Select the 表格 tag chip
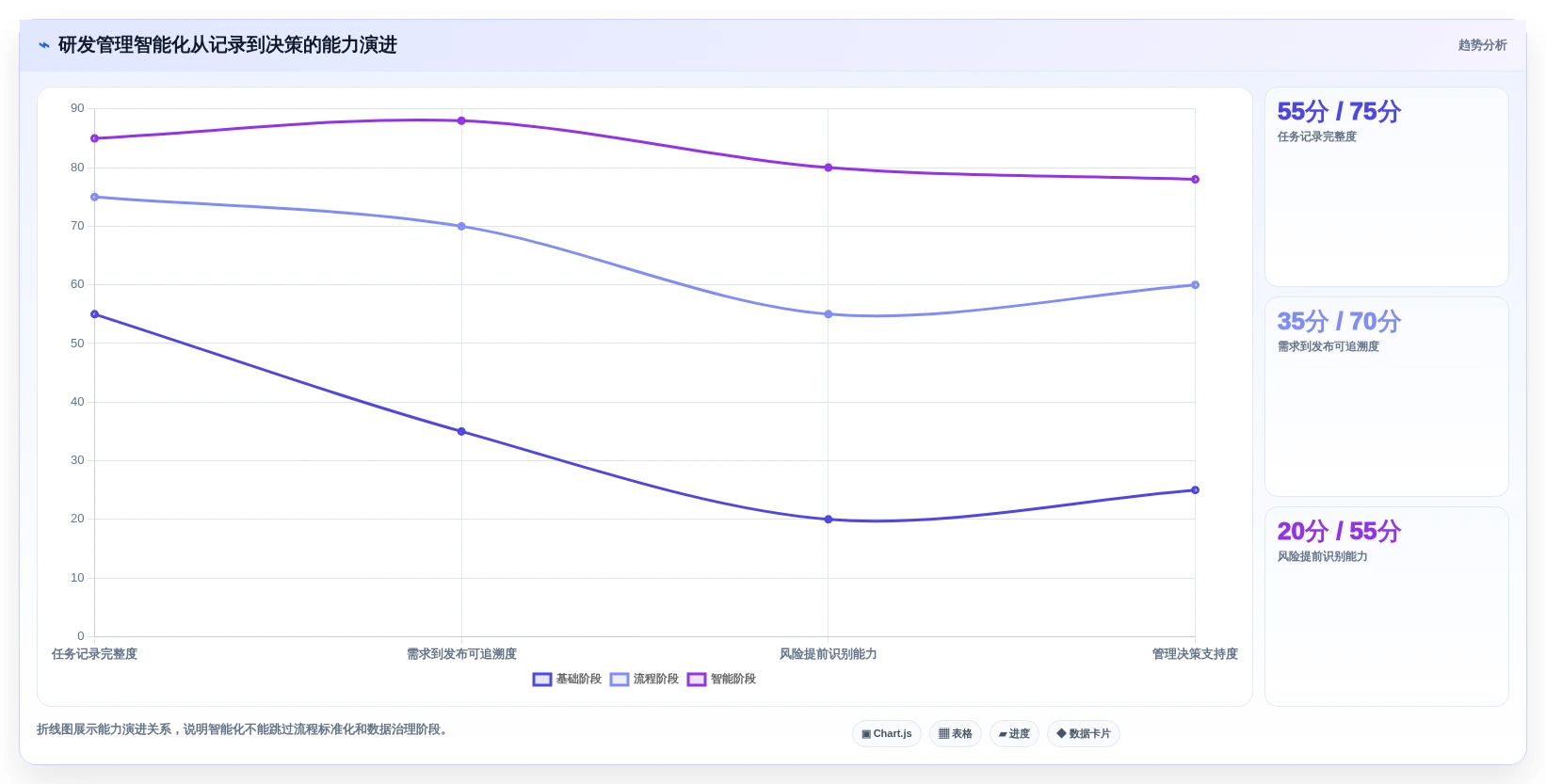Image resolution: width=1546 pixels, height=784 pixels. point(956,734)
